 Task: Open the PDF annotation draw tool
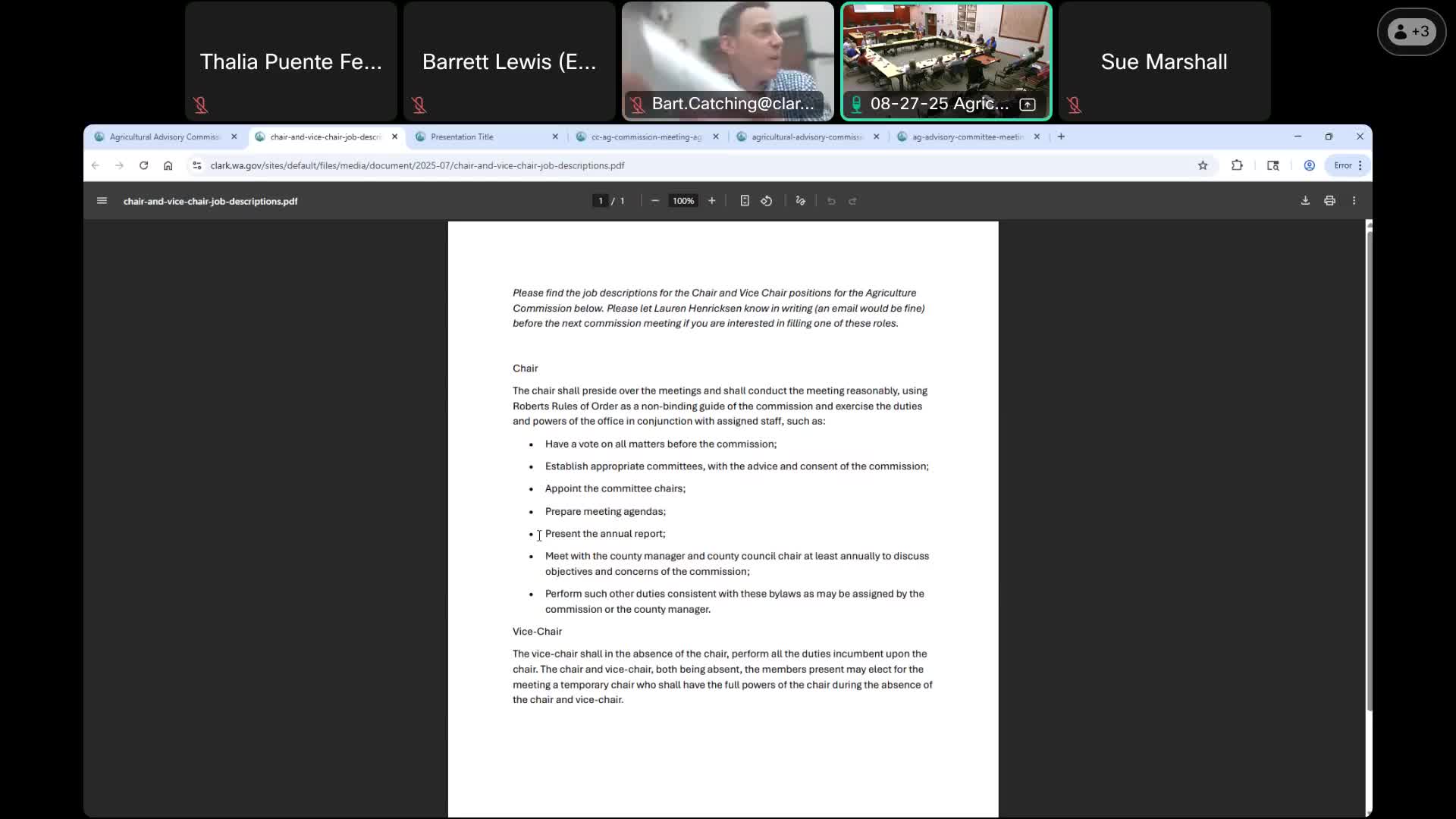coord(800,201)
